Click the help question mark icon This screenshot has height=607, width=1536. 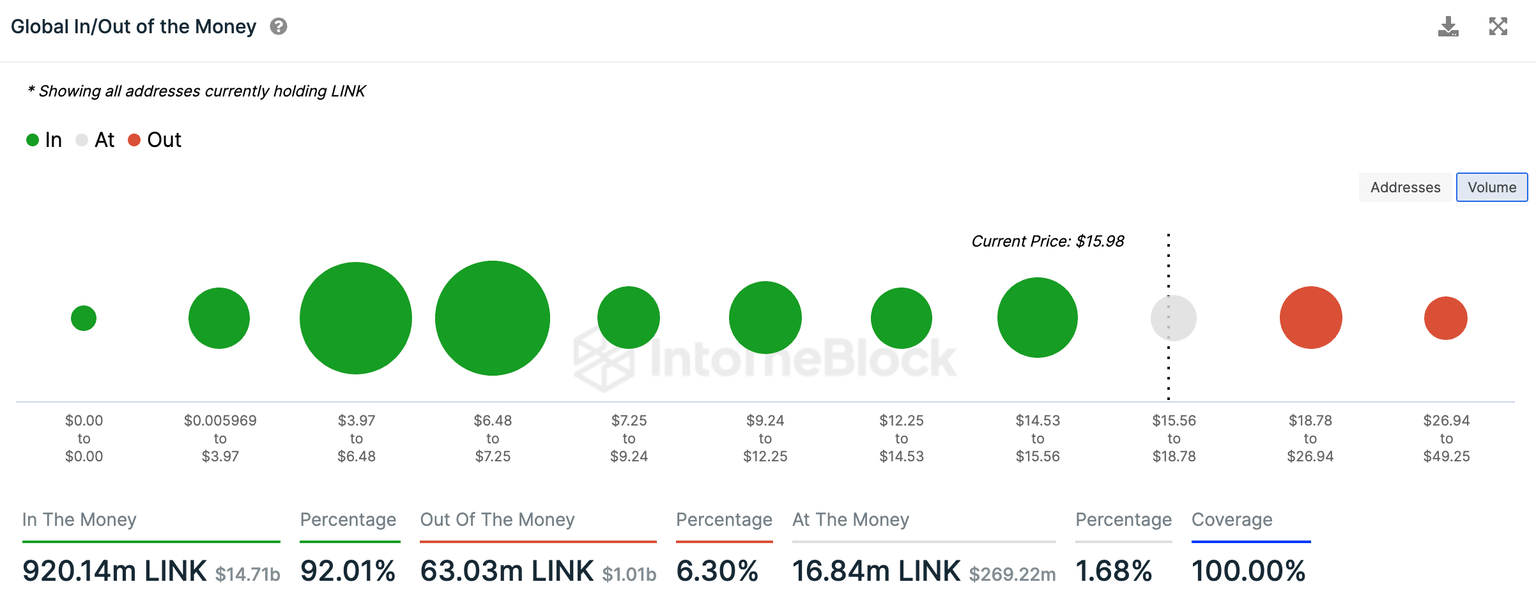(279, 27)
